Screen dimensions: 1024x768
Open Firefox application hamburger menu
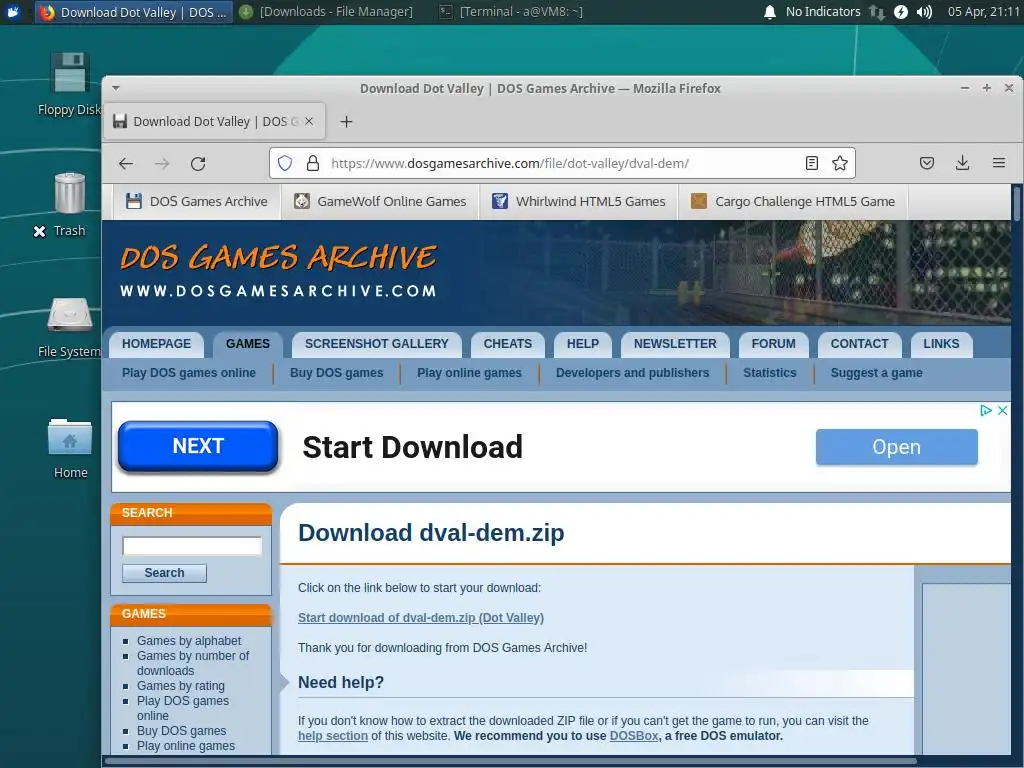click(x=999, y=163)
